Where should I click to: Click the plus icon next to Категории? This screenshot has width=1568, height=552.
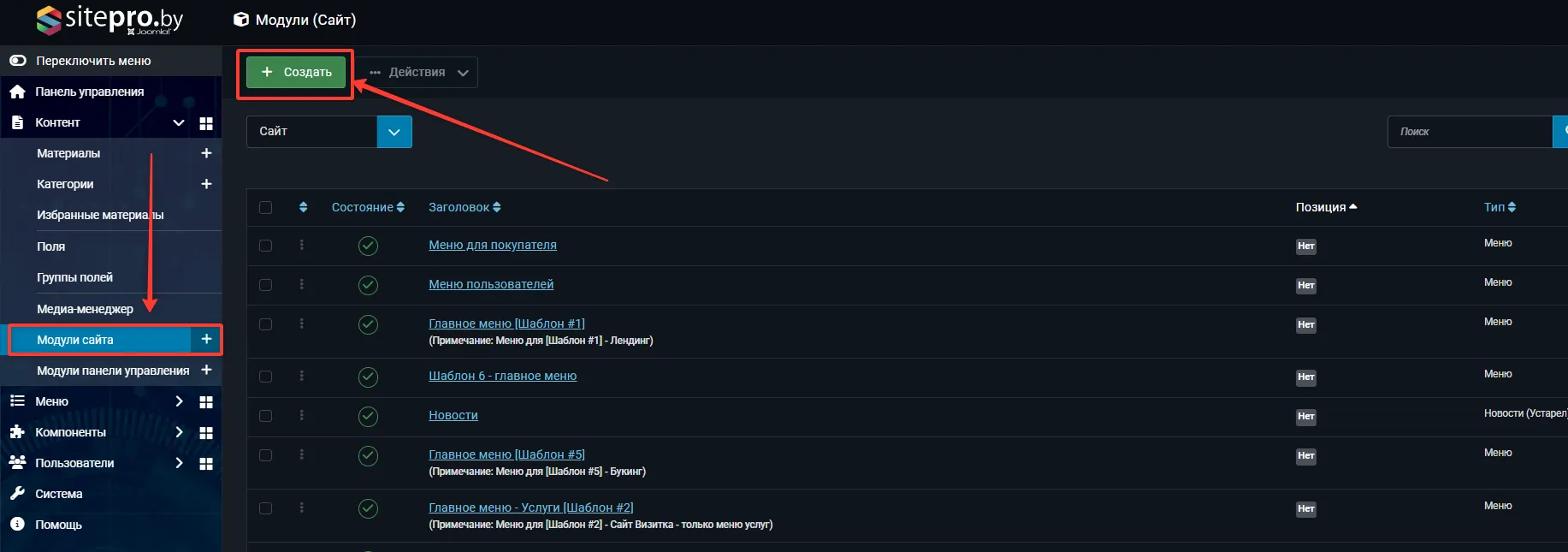(206, 184)
